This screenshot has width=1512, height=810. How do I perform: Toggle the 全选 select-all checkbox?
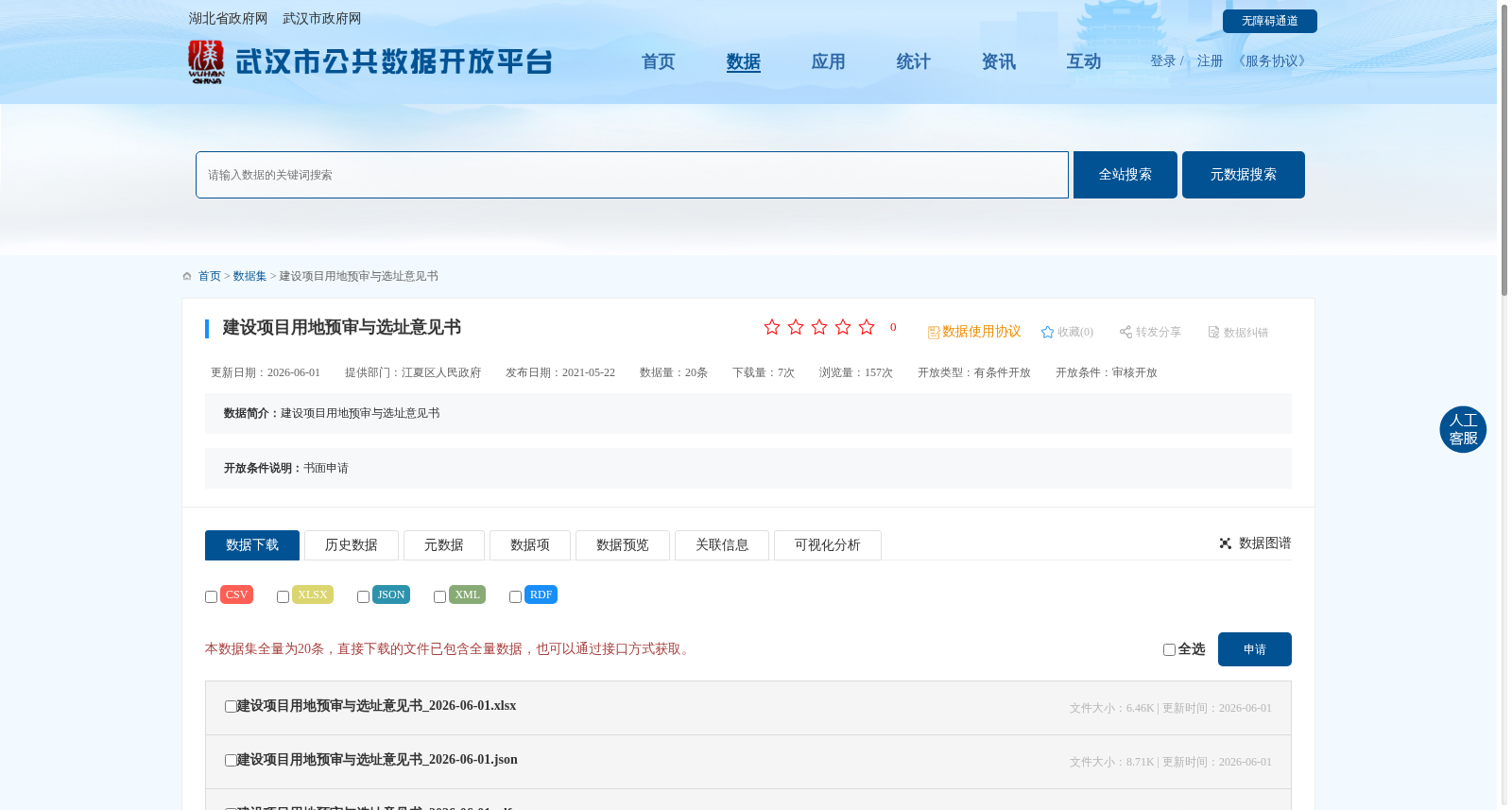(1169, 649)
